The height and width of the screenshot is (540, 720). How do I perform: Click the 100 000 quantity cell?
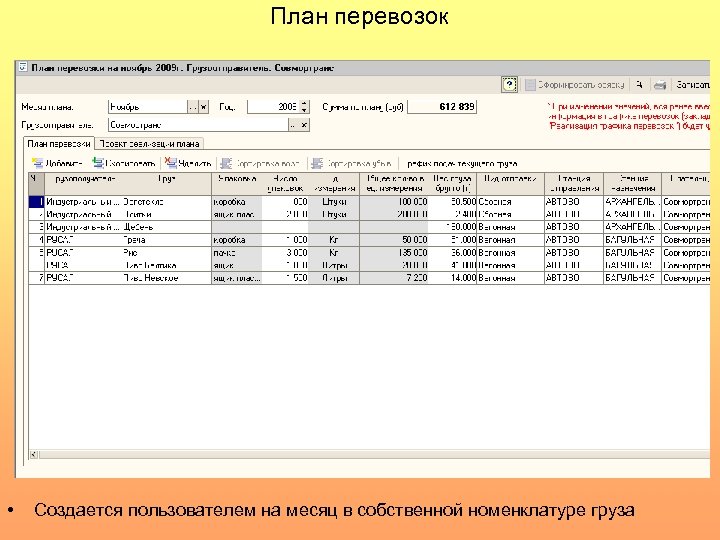394,202
